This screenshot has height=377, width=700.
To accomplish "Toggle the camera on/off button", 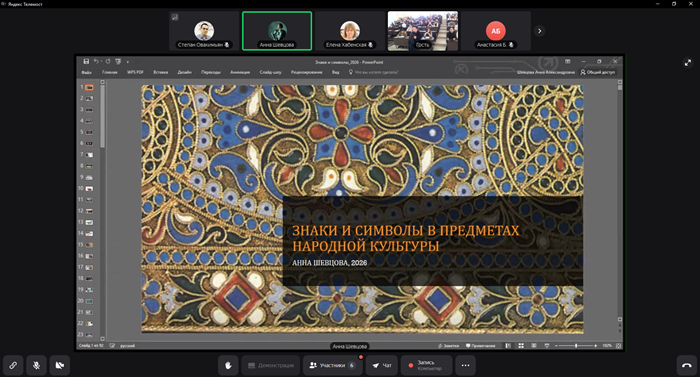I will (59, 365).
